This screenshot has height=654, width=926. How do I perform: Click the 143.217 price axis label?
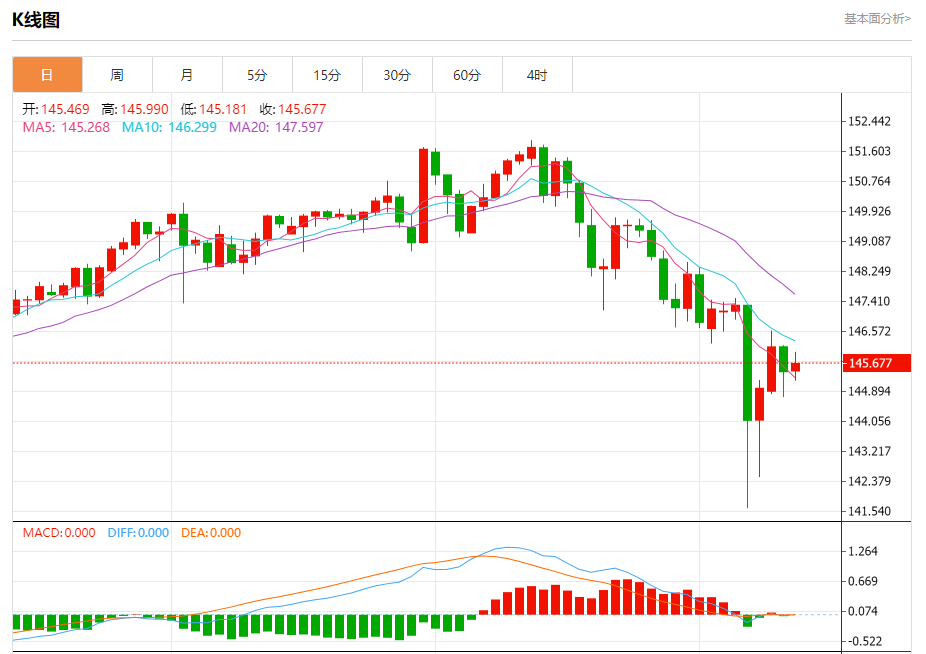[869, 451]
